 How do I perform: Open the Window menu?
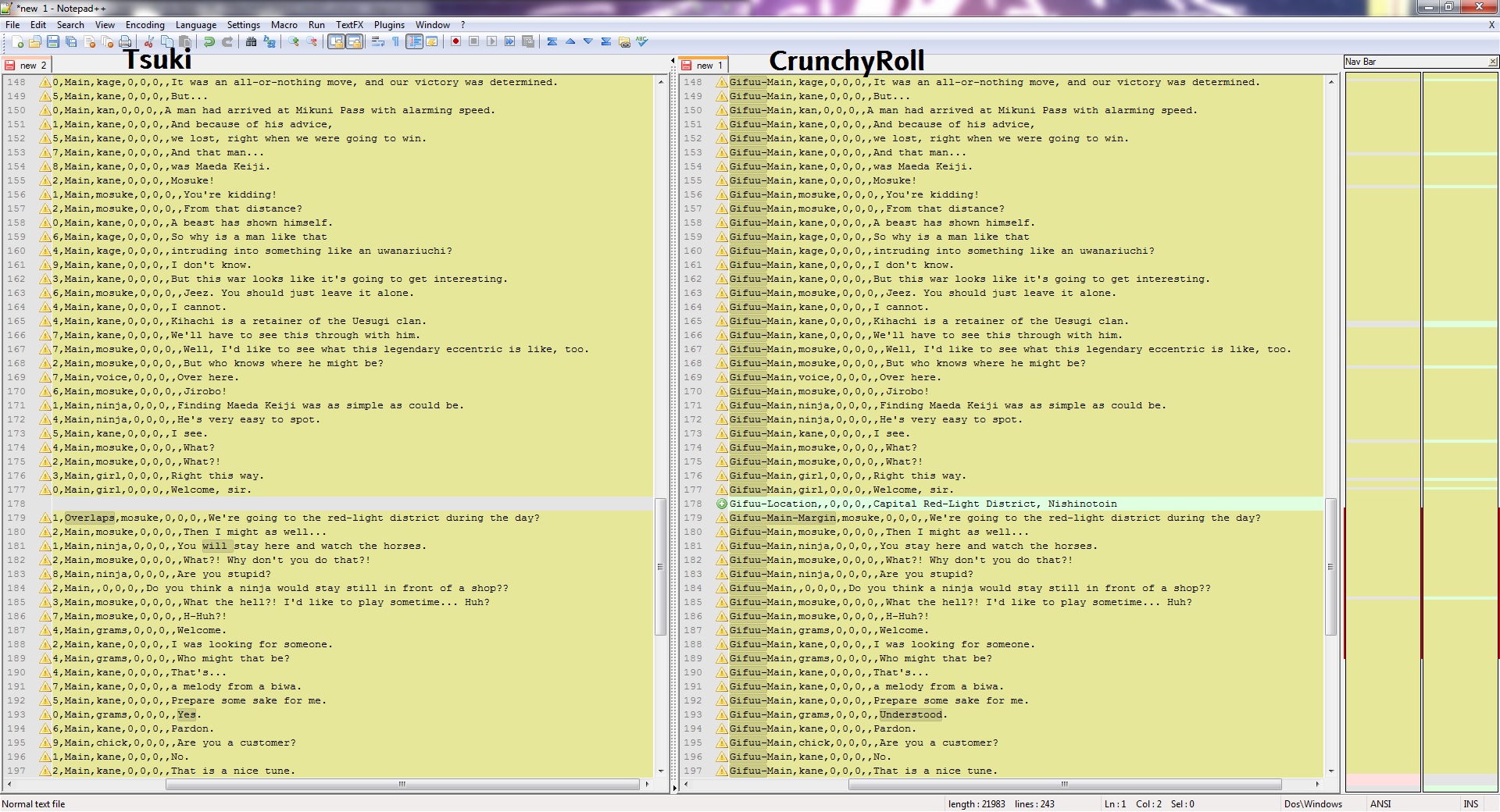tap(433, 25)
